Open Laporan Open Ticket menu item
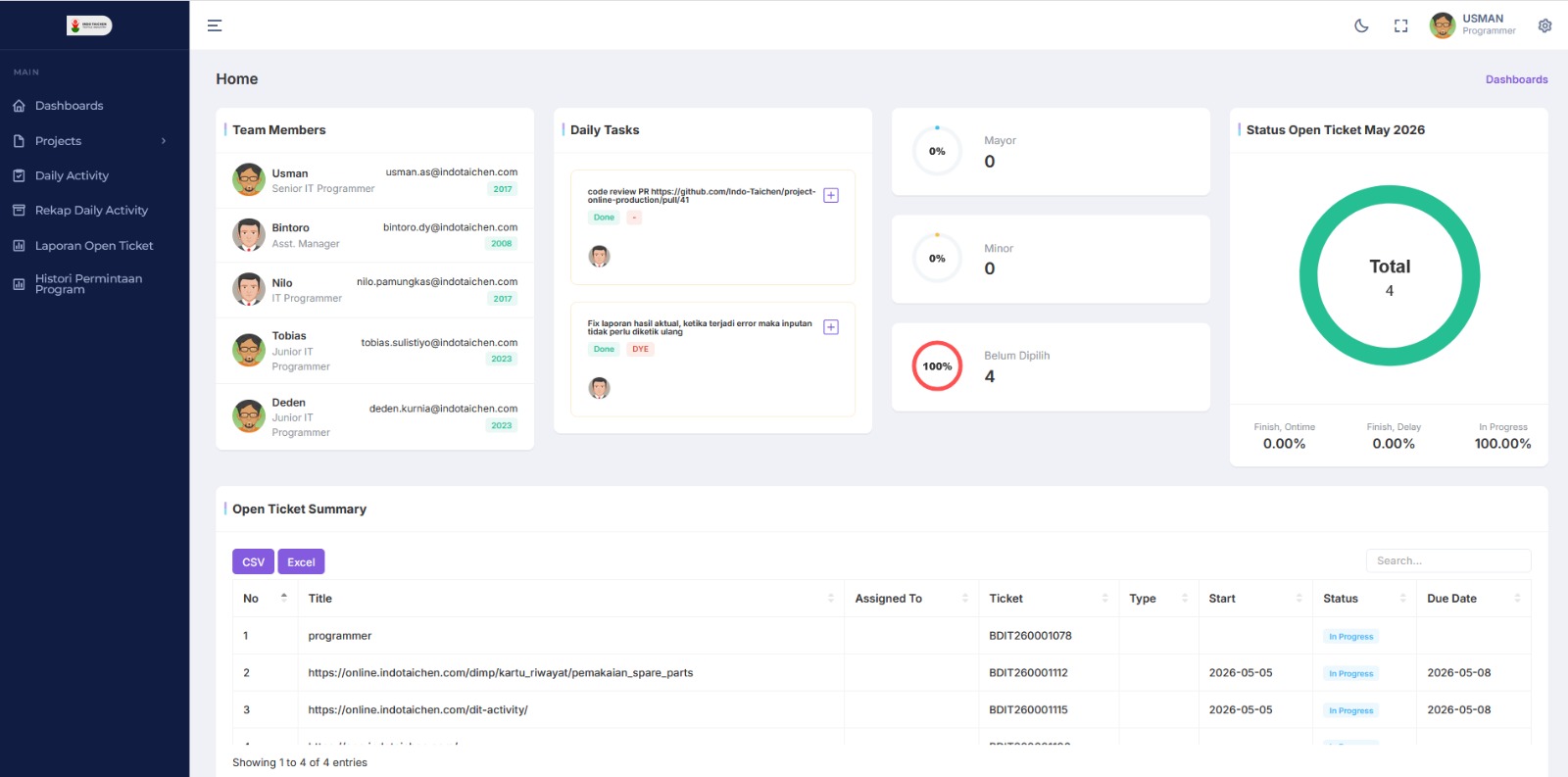 click(x=94, y=246)
